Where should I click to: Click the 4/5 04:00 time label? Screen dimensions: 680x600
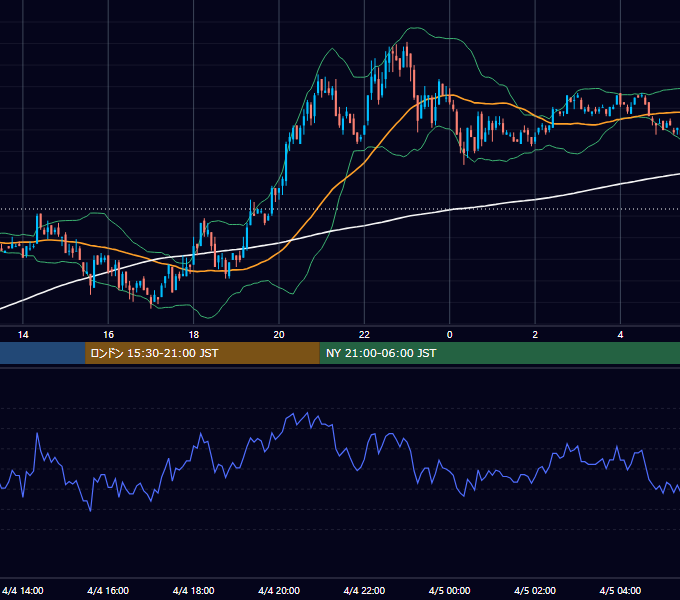[621, 591]
